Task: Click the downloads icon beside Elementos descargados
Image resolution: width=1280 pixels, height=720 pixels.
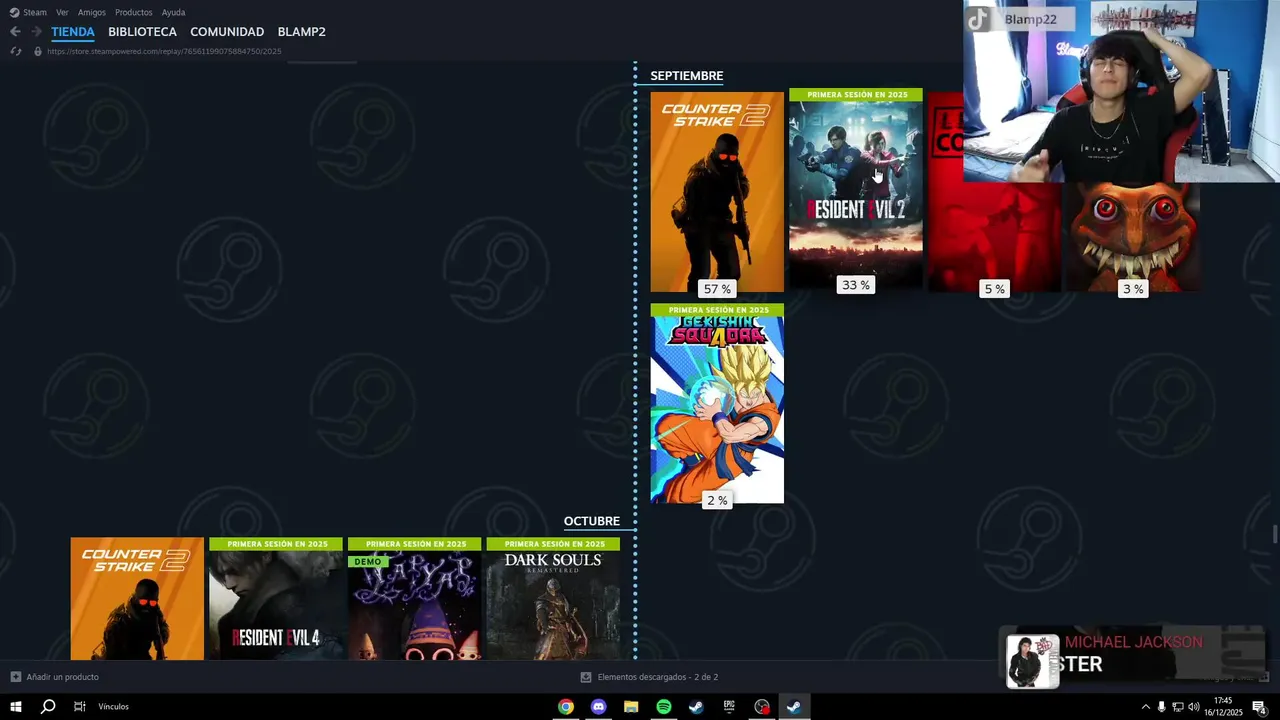Action: tap(586, 677)
